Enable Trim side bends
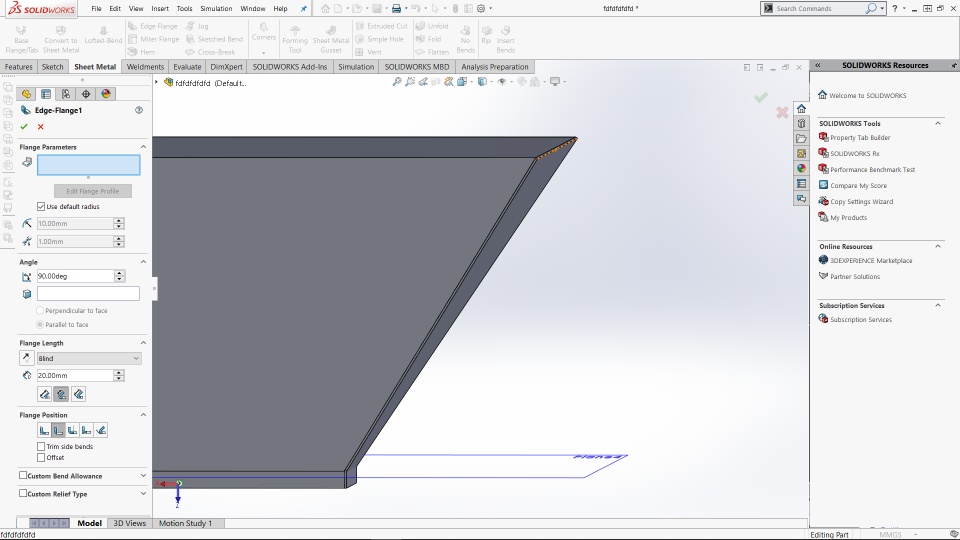 pyautogui.click(x=41, y=447)
